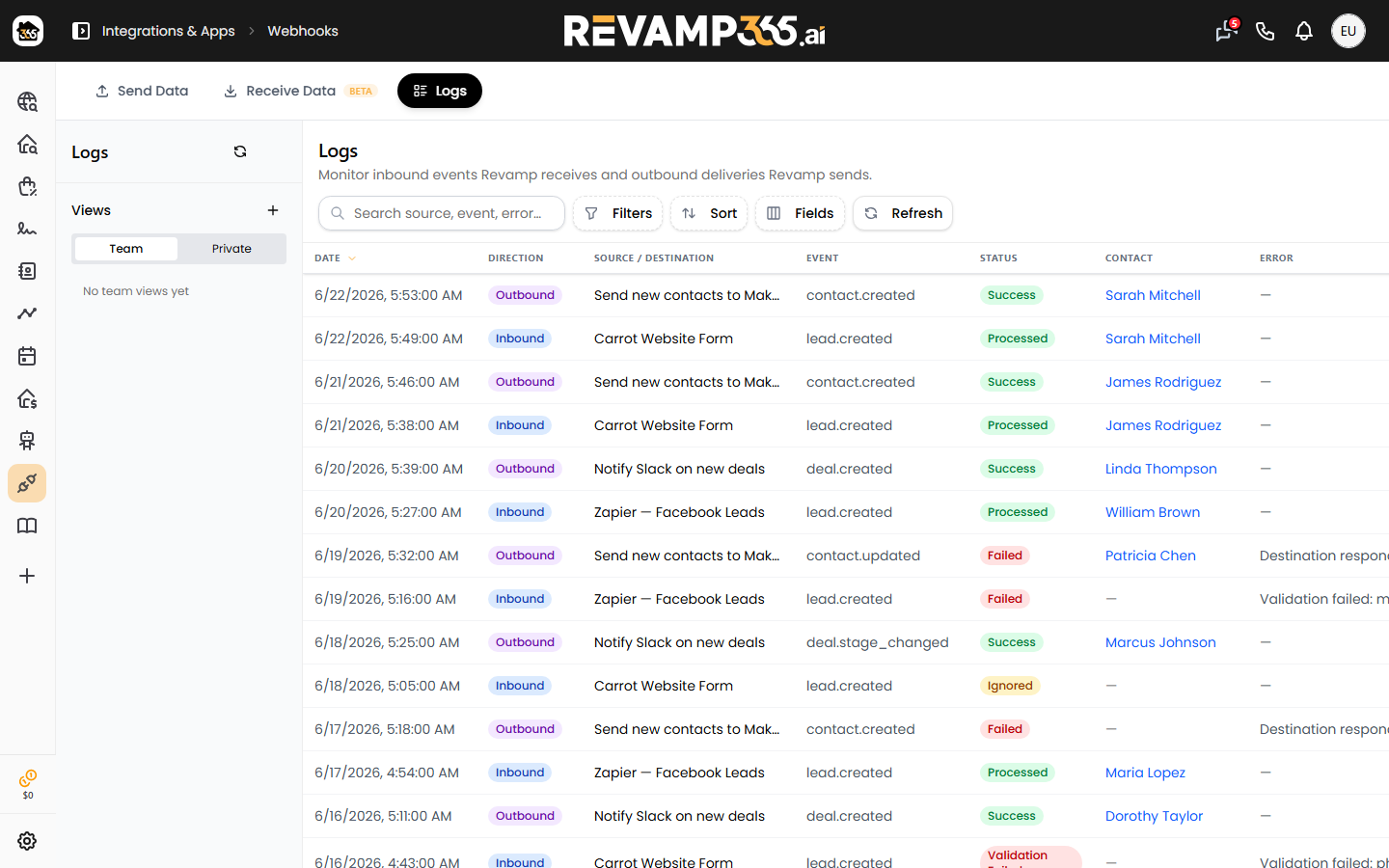The height and width of the screenshot is (868, 1389).
Task: Click Ignored status on 6/18 5:05 row
Action: pyautogui.click(x=1010, y=686)
